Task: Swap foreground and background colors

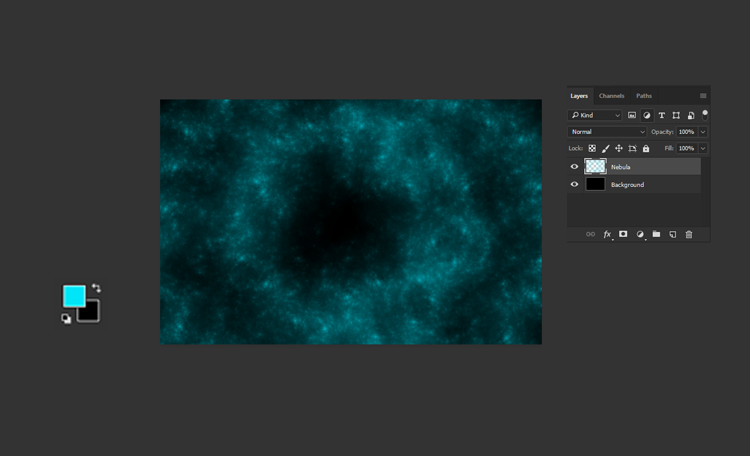Action: tap(96, 288)
